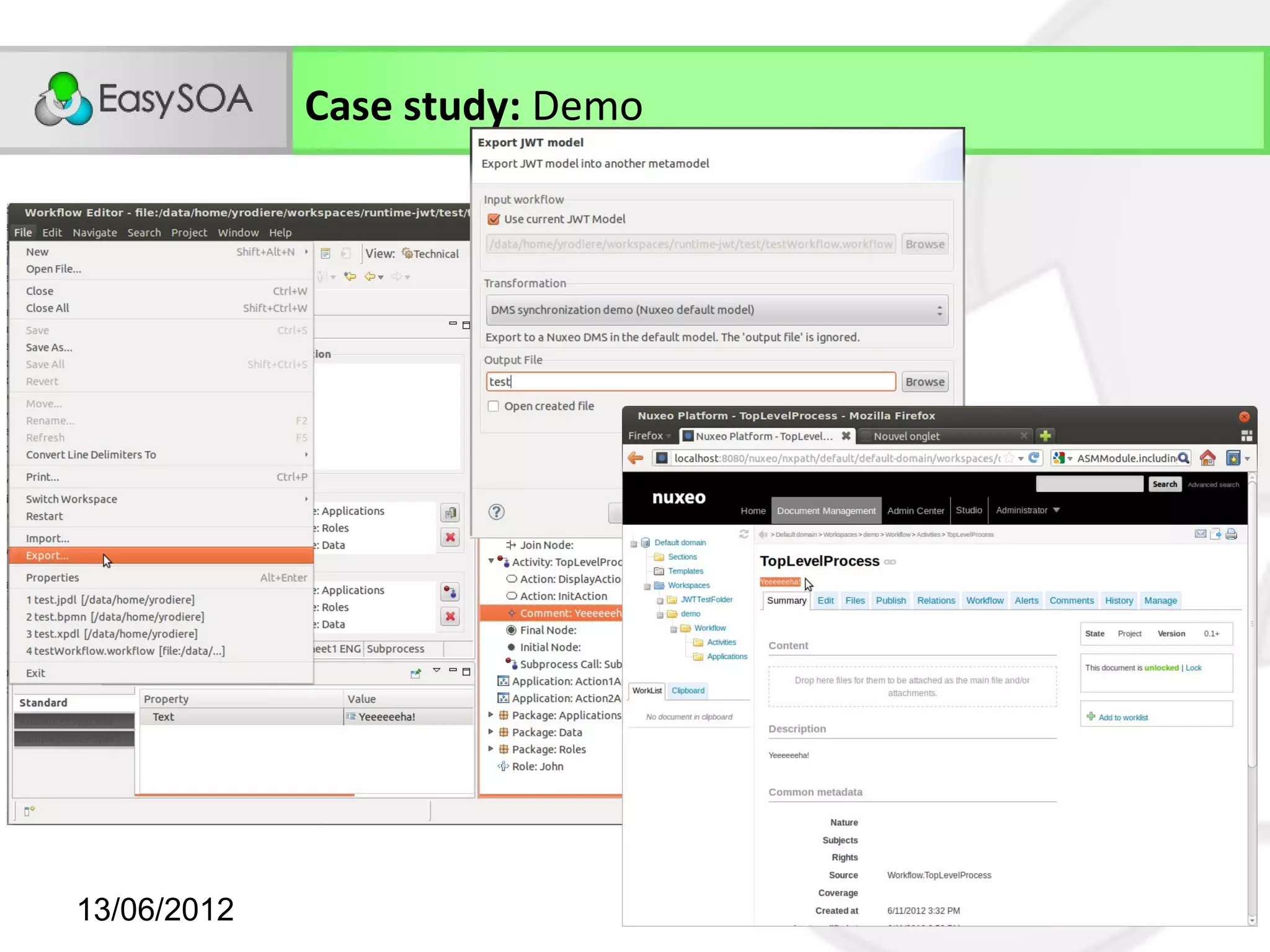The image size is (1270, 952).
Task: Open the Firefox home page icon
Action: pyautogui.click(x=1207, y=458)
